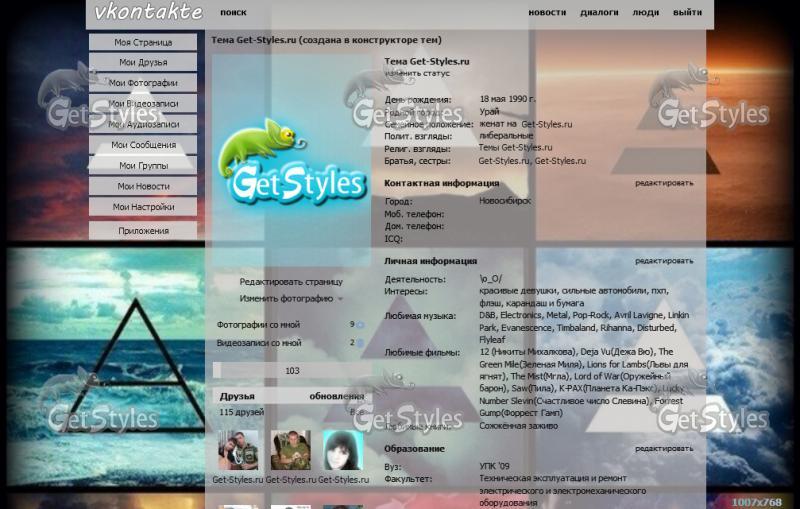Click the vkontakte logo in header
This screenshot has width=800, height=509.
click(148, 13)
